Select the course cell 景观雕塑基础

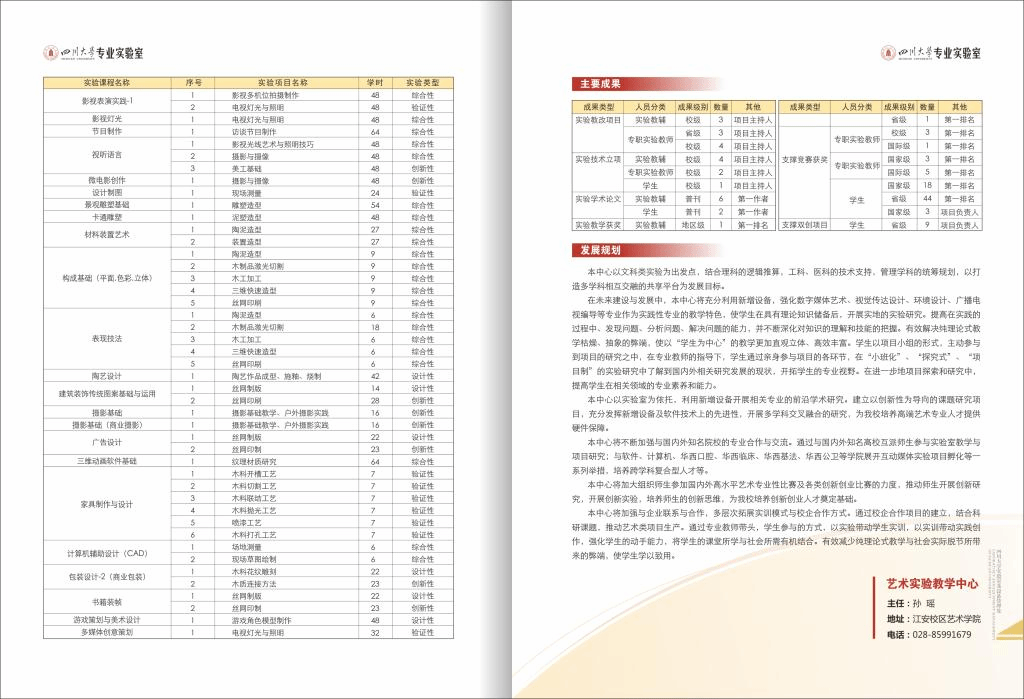(107, 204)
